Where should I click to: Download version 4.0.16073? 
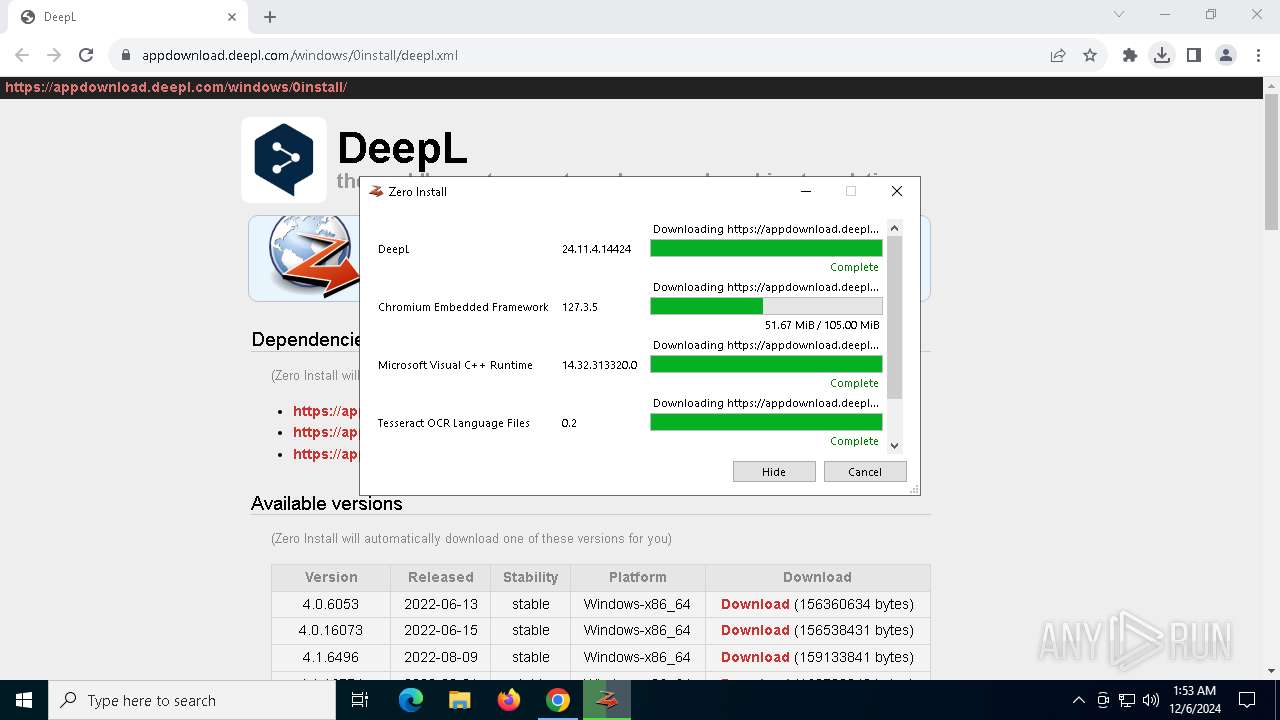point(755,630)
